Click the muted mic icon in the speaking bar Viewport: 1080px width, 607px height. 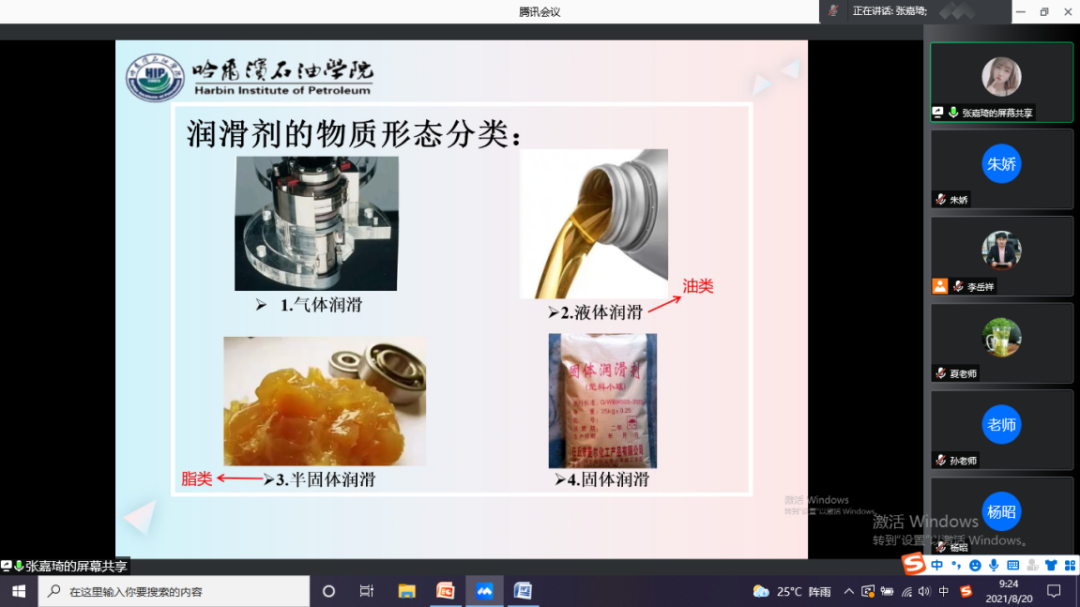click(x=833, y=11)
